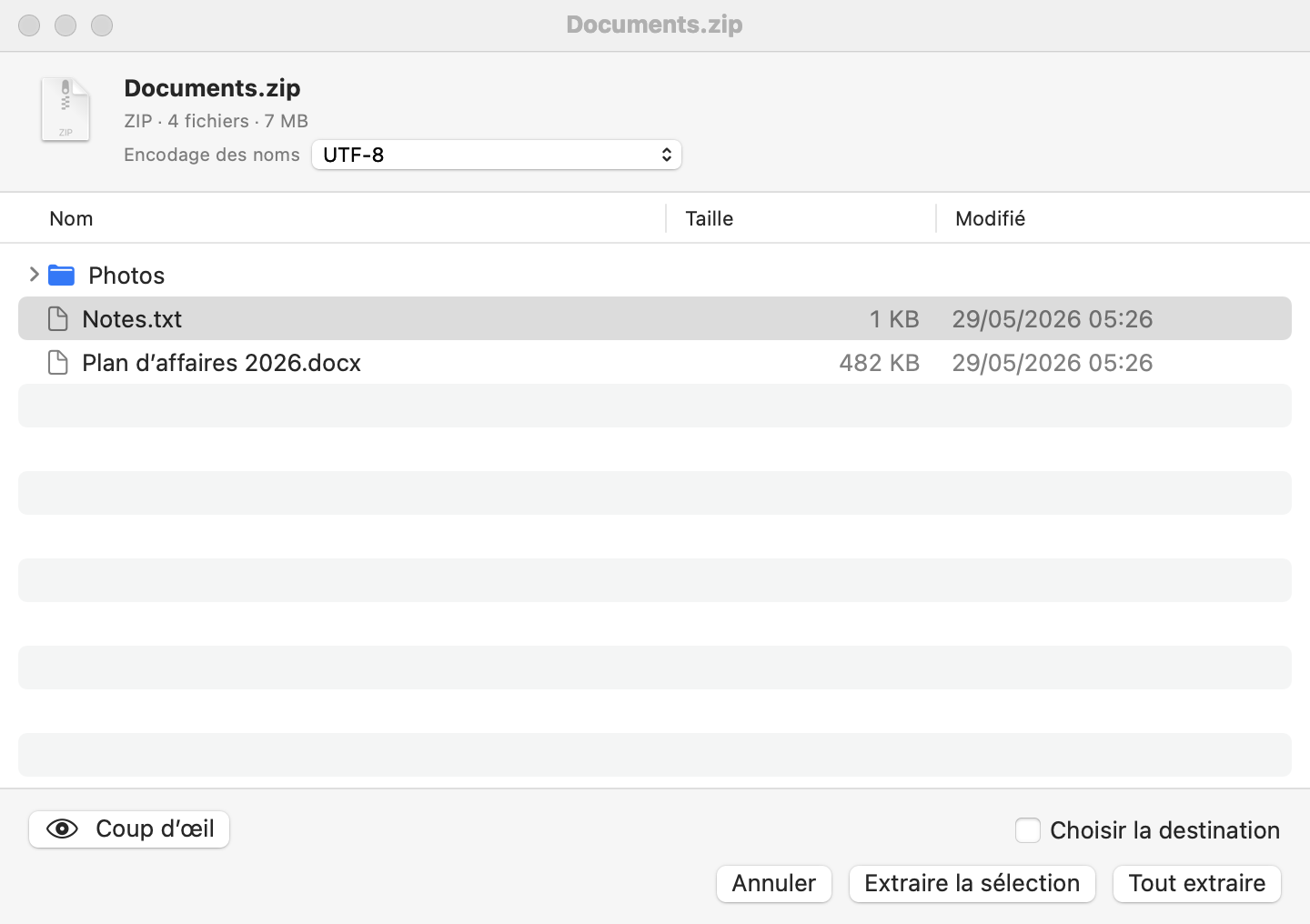Click Extraire la sélection button
The height and width of the screenshot is (924, 1310).
click(x=972, y=883)
